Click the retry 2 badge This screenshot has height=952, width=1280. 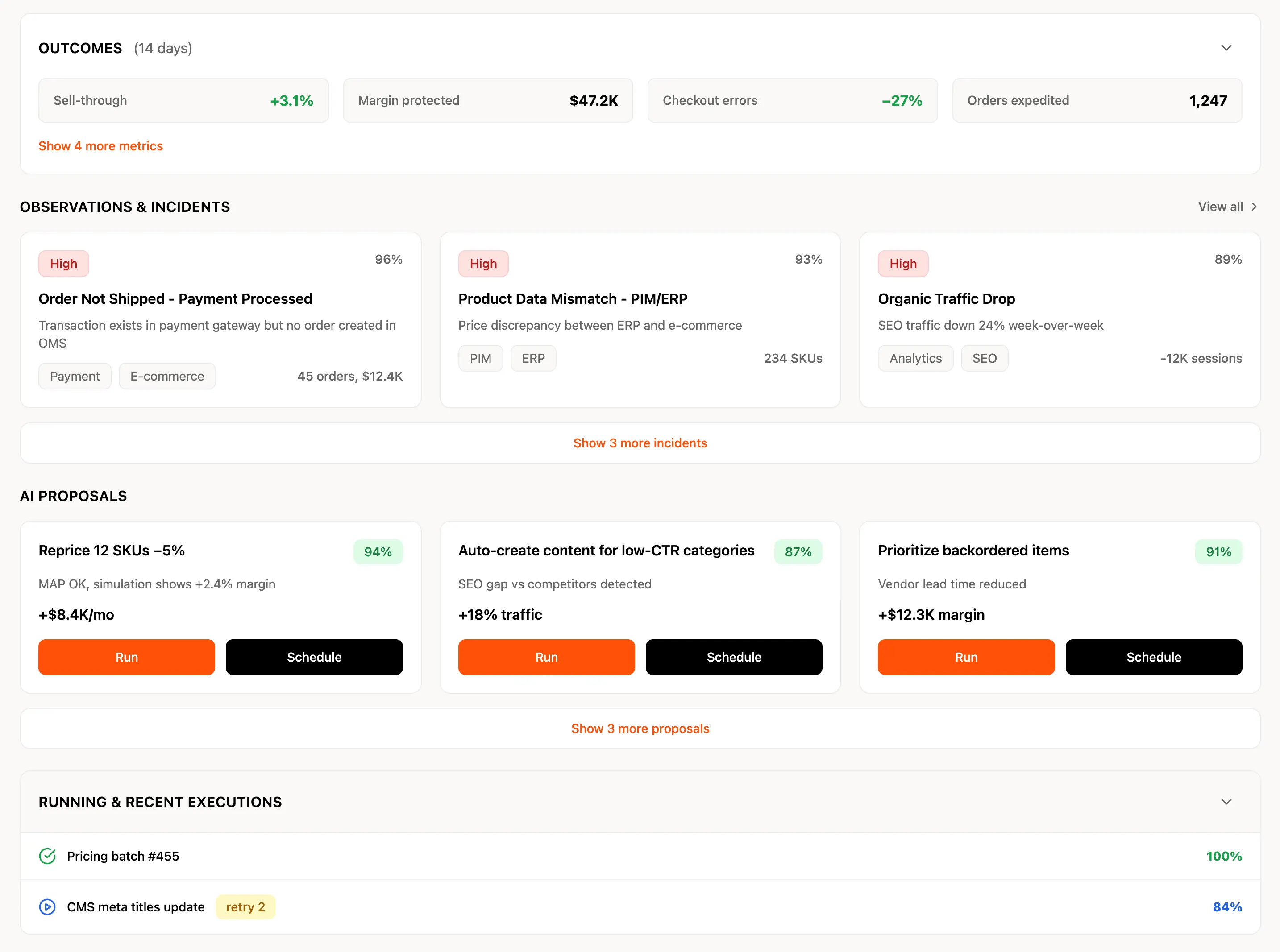coord(245,907)
